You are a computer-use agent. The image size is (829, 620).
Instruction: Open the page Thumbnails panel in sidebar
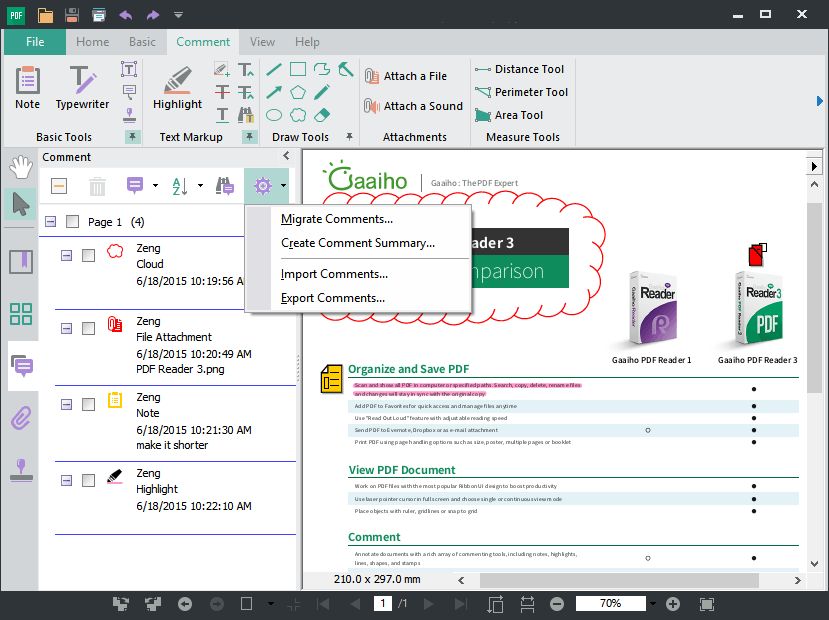[x=21, y=313]
